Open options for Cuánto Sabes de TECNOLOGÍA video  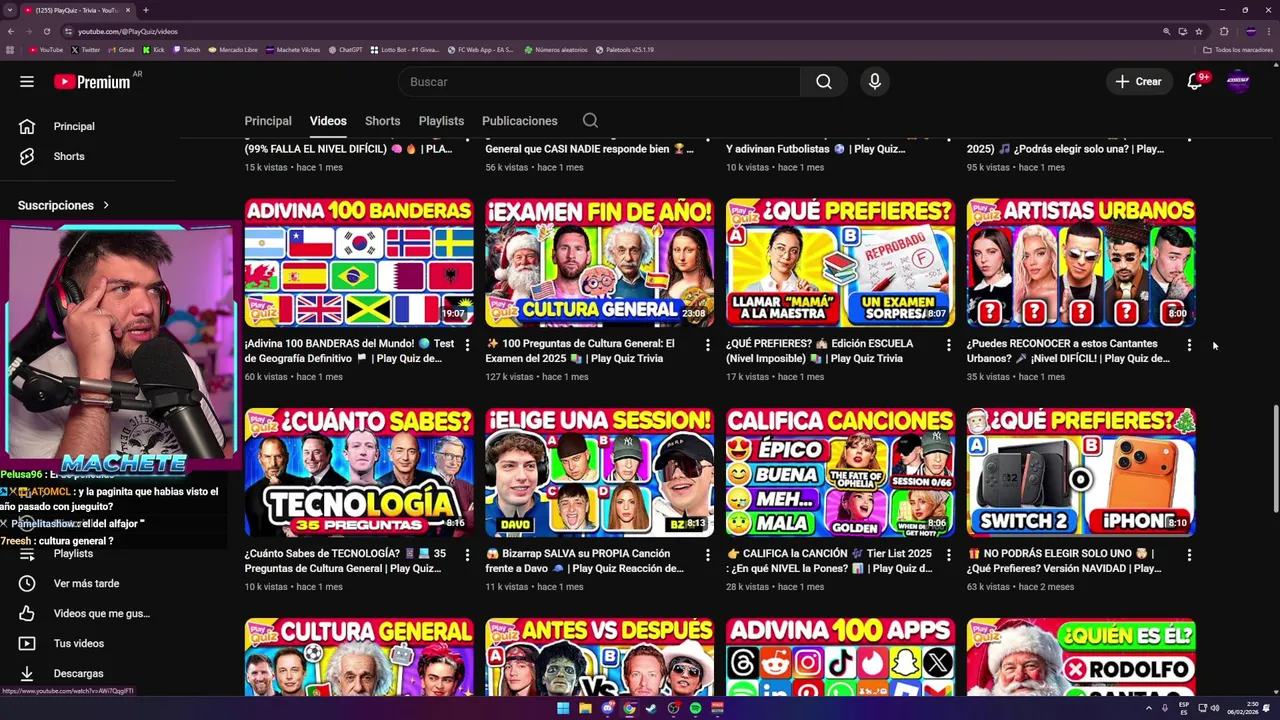[x=466, y=555]
